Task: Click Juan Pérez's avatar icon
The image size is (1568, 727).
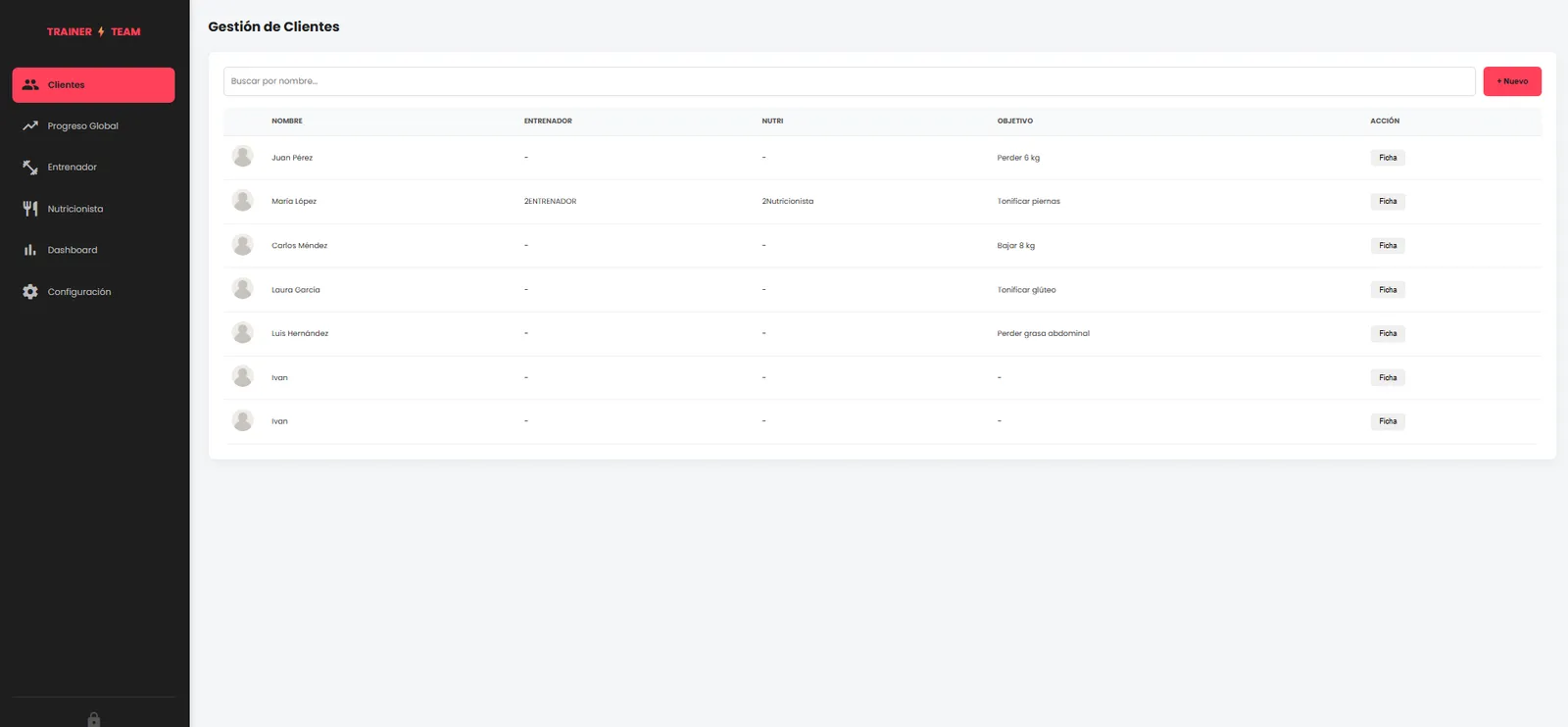Action: pyautogui.click(x=243, y=157)
